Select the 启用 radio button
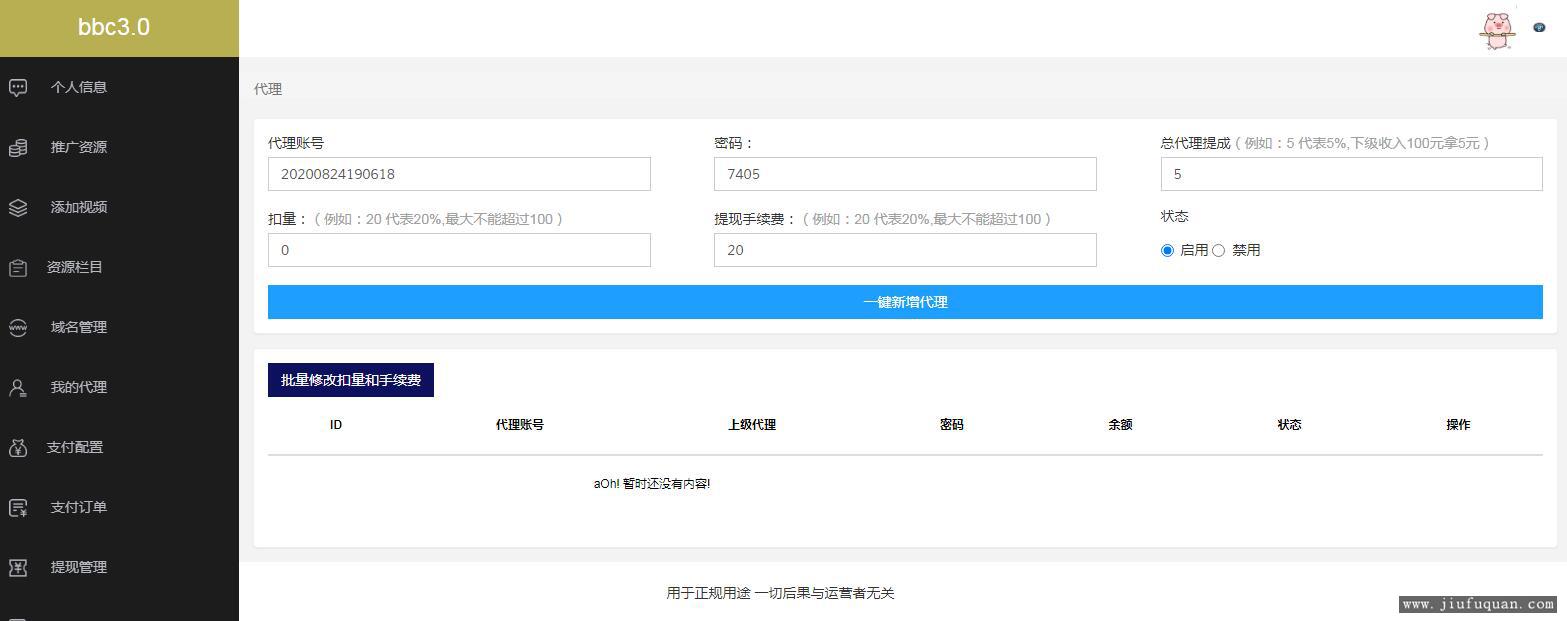Screen dimensions: 1567x621 coord(1167,251)
